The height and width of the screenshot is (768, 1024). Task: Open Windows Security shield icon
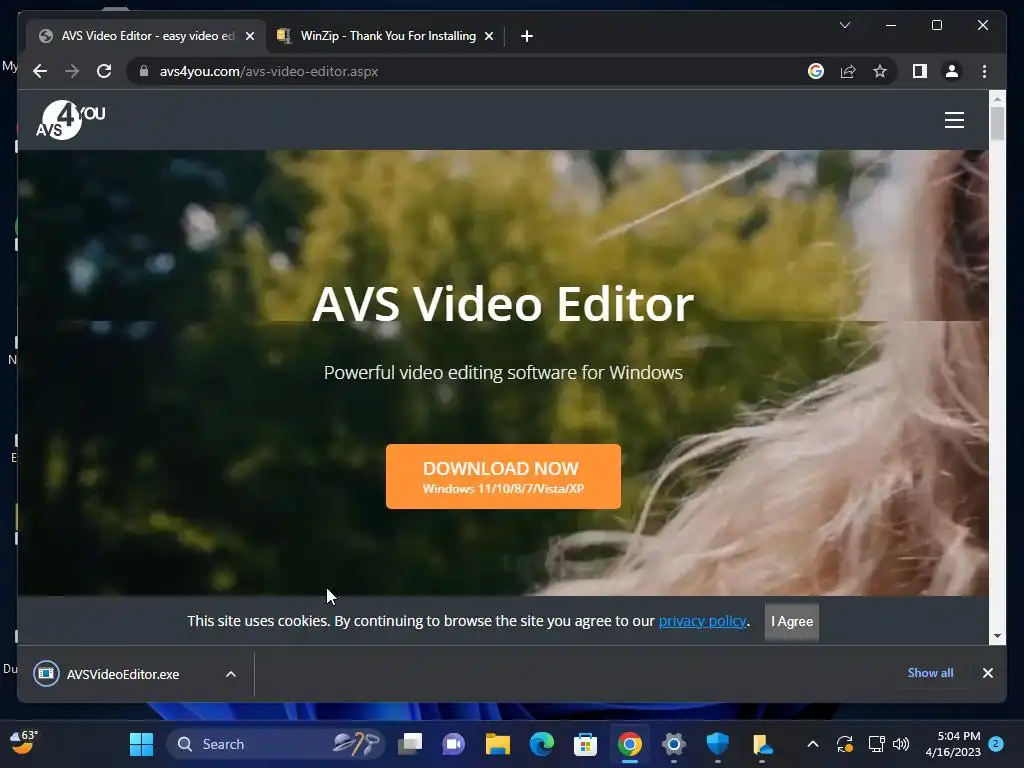tap(717, 744)
